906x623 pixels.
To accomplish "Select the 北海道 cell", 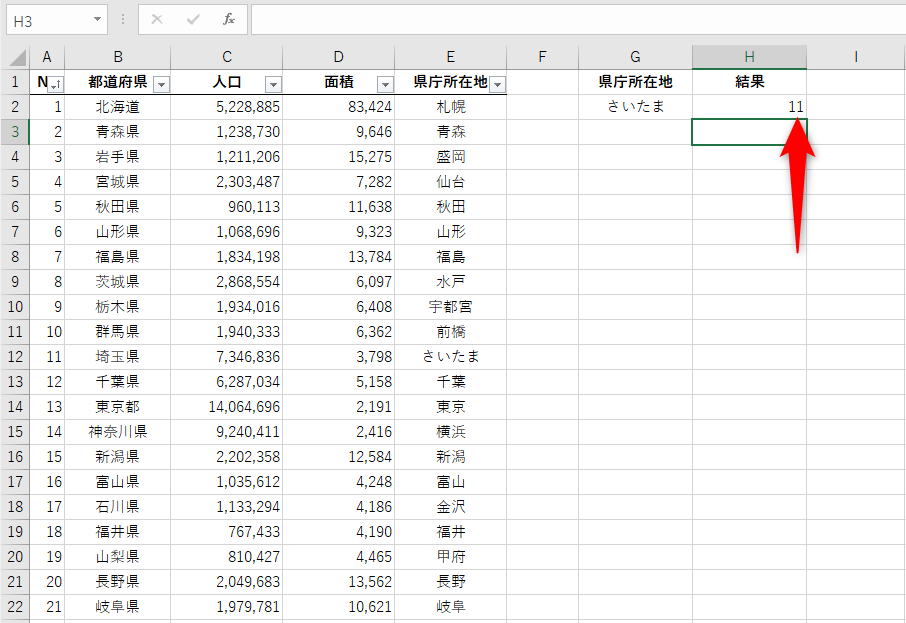I will pyautogui.click(x=118, y=106).
